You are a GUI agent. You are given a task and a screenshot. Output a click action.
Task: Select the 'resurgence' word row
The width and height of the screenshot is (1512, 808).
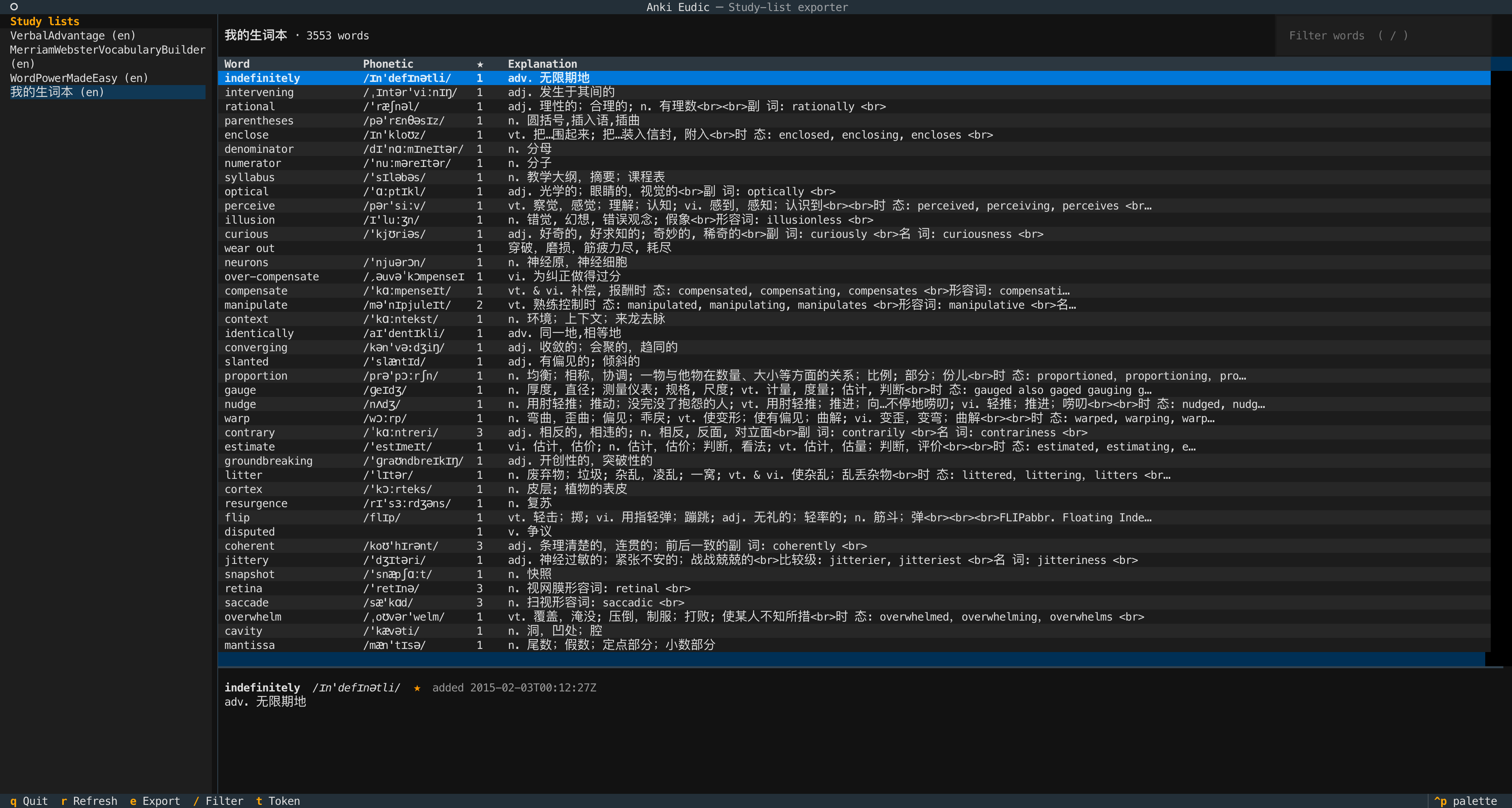[854, 503]
